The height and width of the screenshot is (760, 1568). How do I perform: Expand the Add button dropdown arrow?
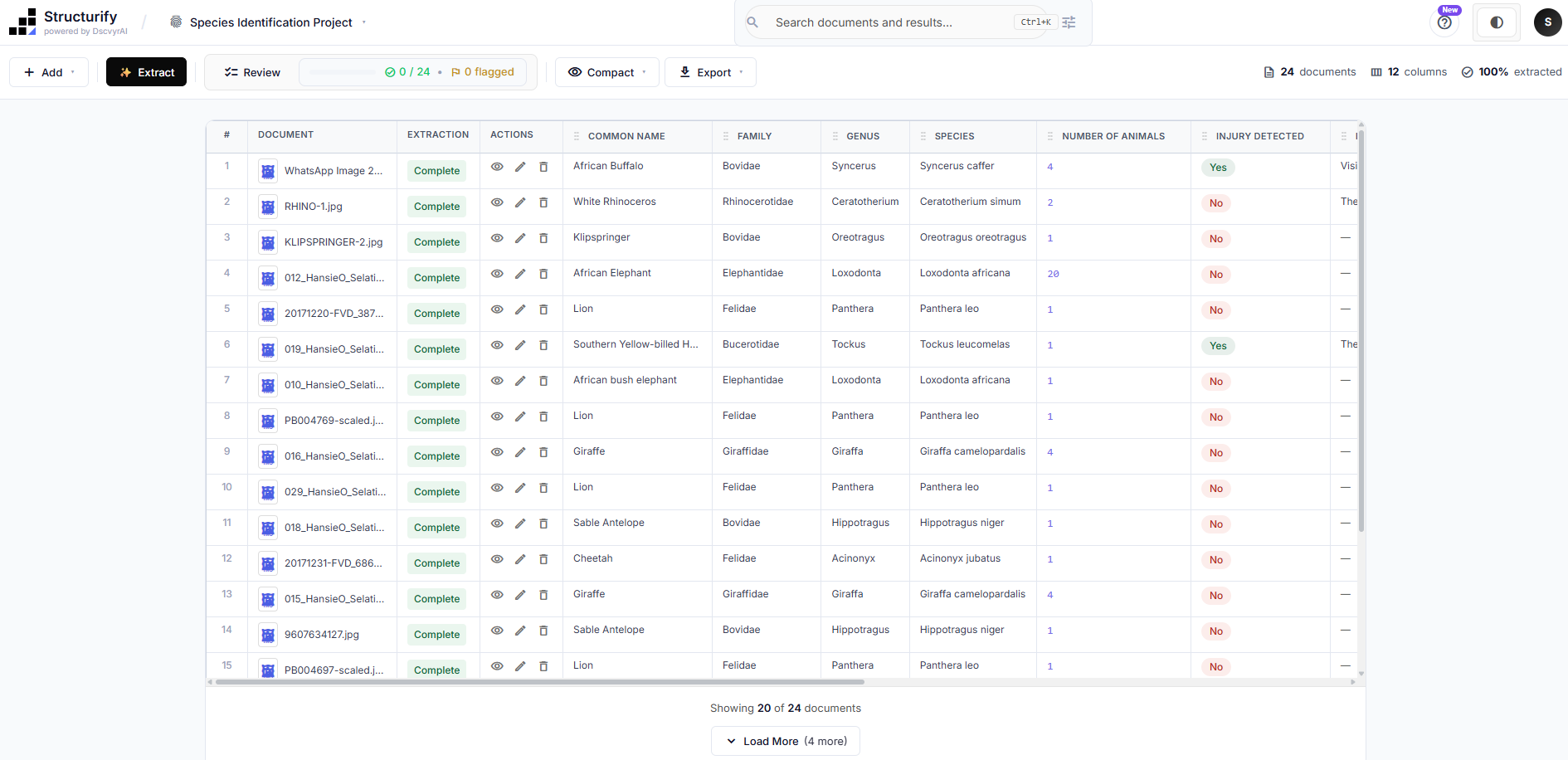point(71,72)
